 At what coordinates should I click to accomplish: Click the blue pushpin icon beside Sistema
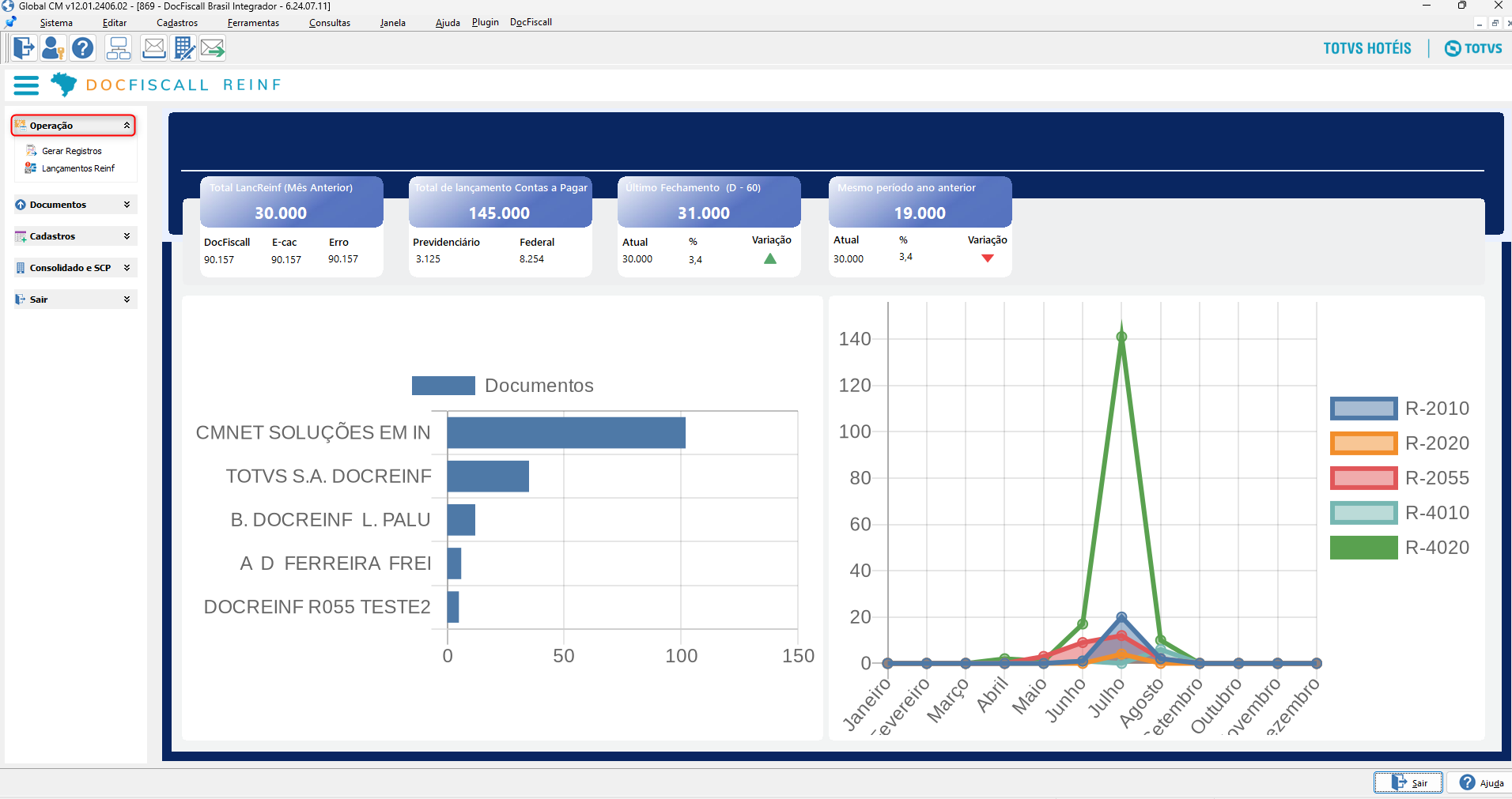click(x=10, y=22)
